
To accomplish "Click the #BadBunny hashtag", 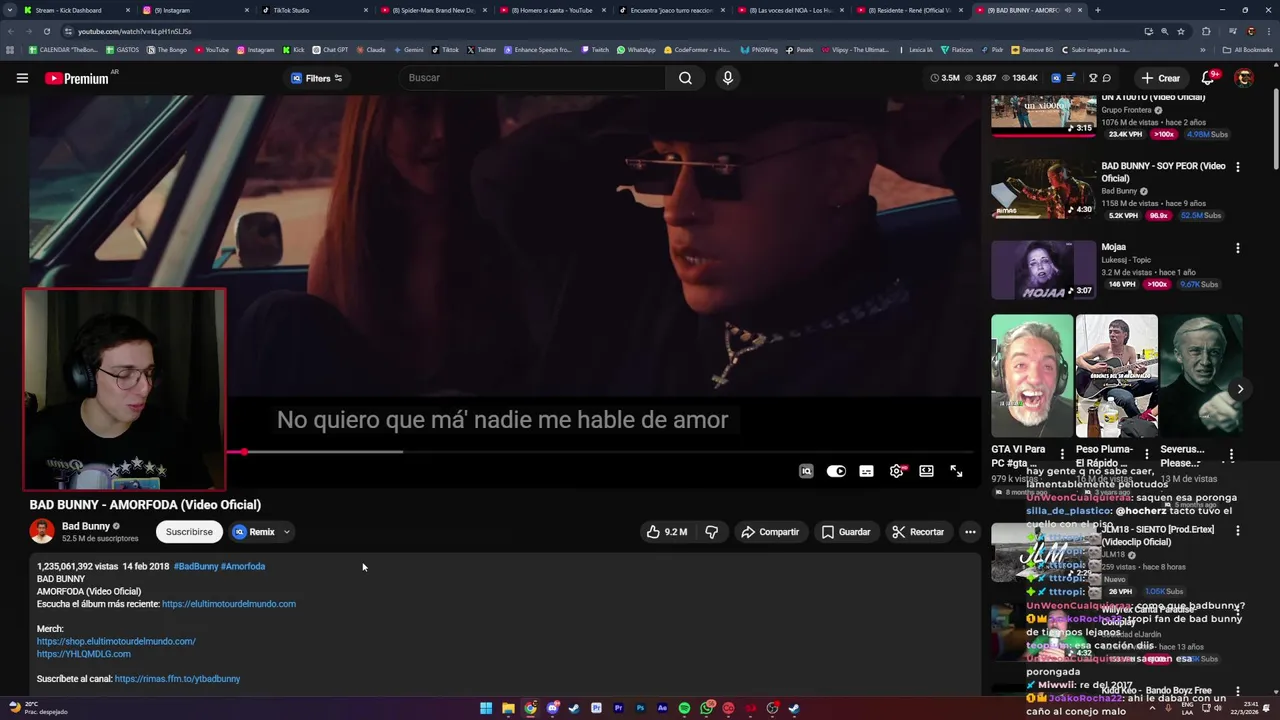I will [196, 566].
